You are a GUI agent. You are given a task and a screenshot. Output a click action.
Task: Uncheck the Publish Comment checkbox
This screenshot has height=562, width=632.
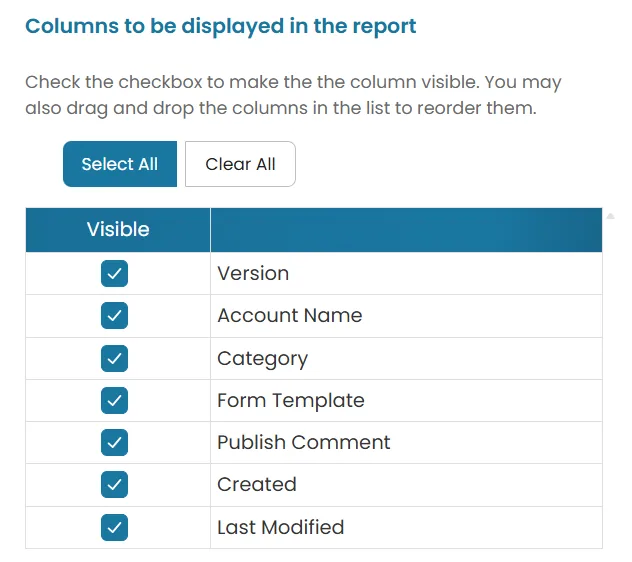tap(114, 442)
